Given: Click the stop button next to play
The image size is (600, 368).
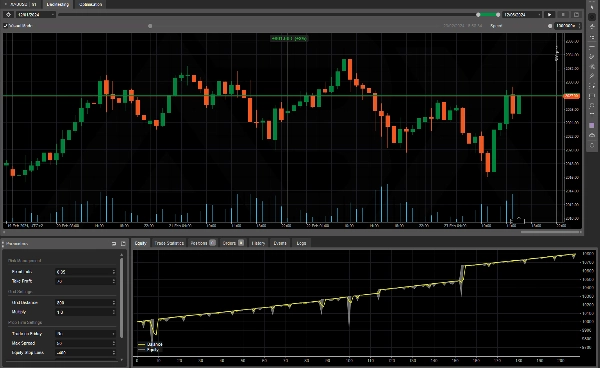Looking at the screenshot, I should [563, 15].
